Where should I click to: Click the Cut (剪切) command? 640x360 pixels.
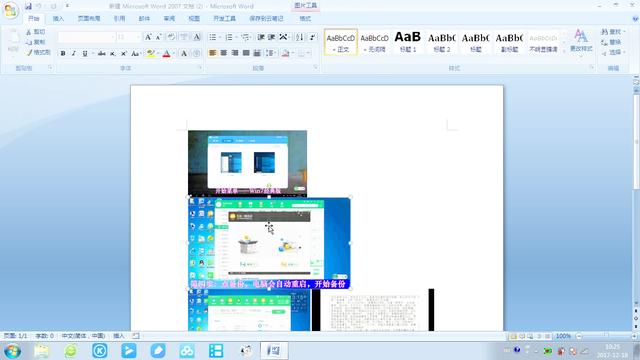click(36, 32)
